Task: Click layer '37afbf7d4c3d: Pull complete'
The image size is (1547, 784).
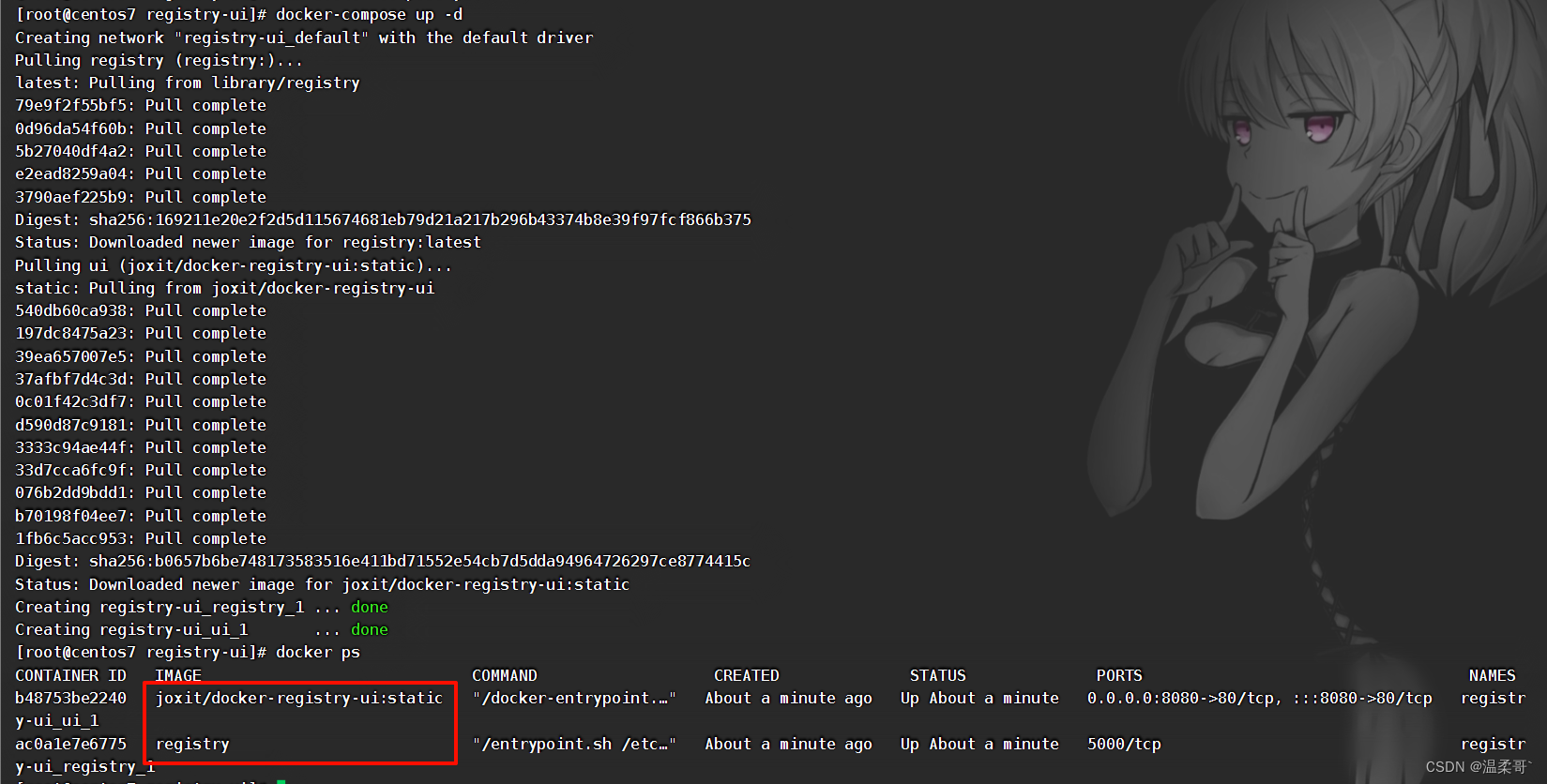Action: (141, 379)
